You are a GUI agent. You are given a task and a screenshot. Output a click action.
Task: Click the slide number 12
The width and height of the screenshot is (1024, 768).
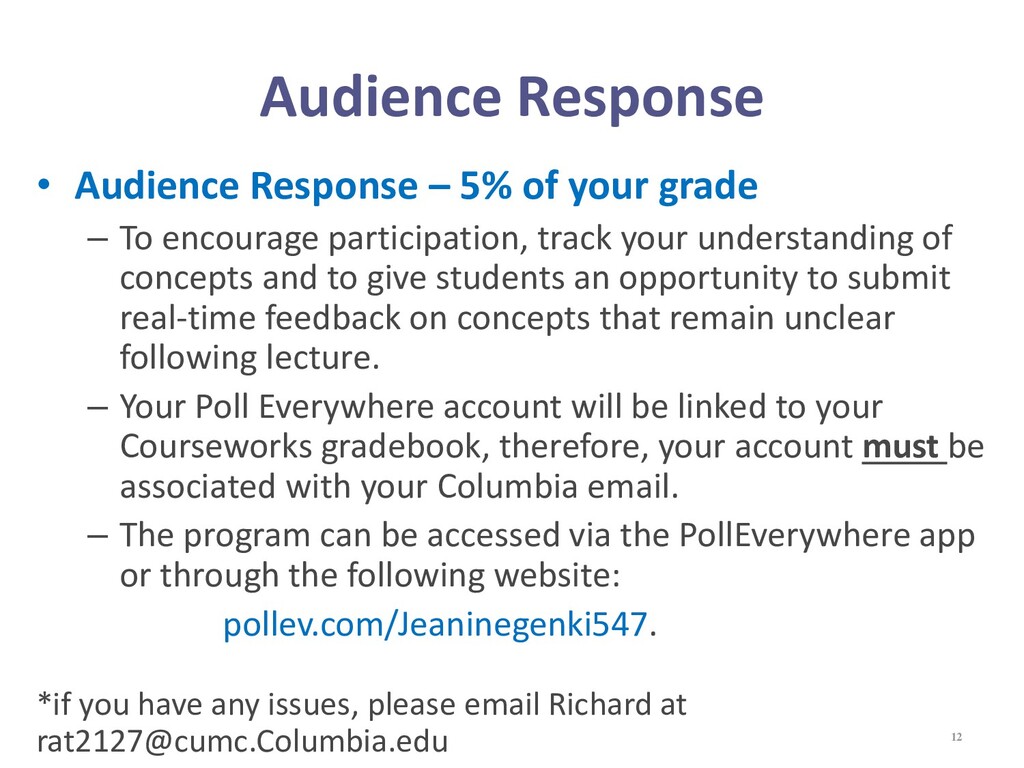tap(957, 737)
